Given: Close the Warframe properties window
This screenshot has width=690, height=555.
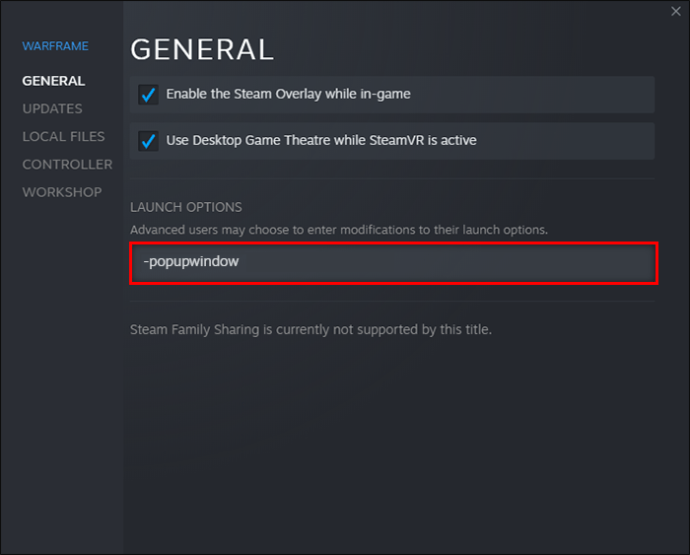Looking at the screenshot, I should (677, 11).
